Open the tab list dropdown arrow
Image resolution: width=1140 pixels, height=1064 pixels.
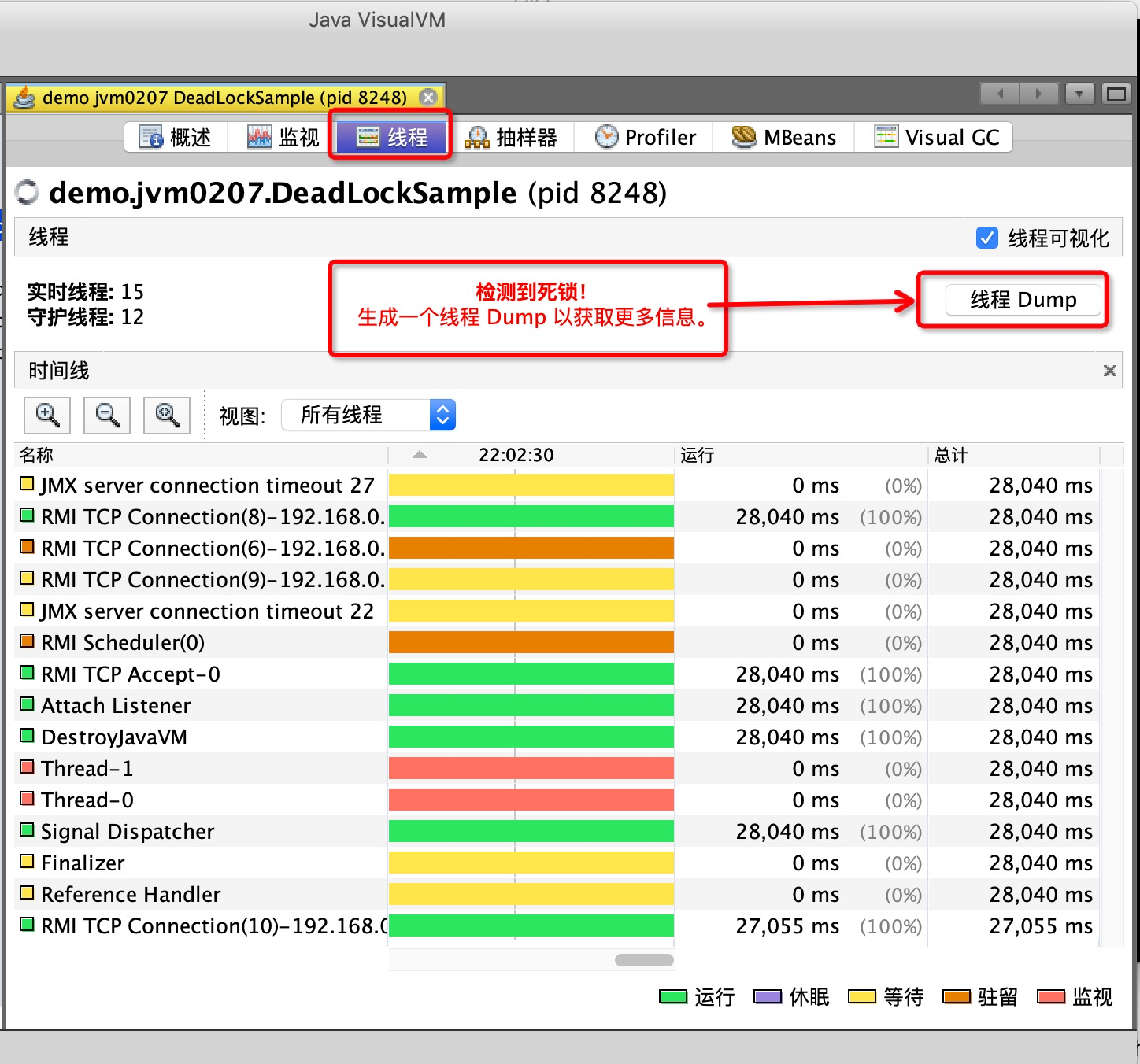tap(1079, 94)
